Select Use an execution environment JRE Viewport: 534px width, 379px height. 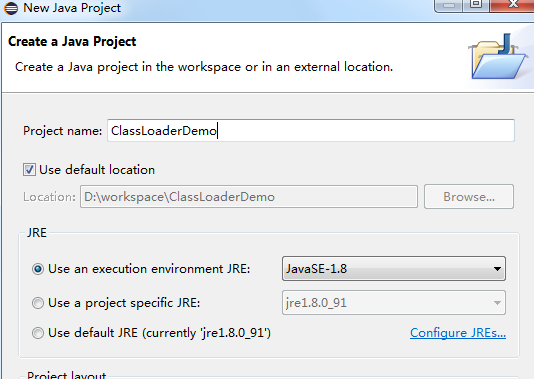pos(38,269)
